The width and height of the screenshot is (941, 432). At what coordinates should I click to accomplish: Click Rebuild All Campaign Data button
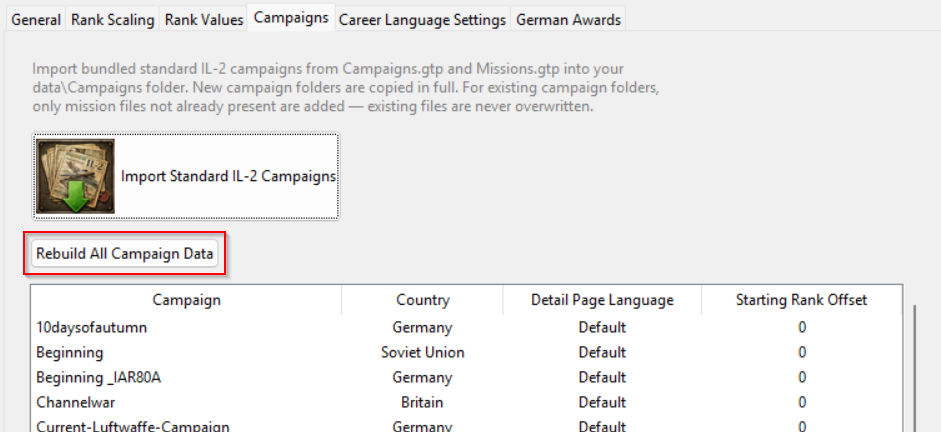pyautogui.click(x=125, y=254)
